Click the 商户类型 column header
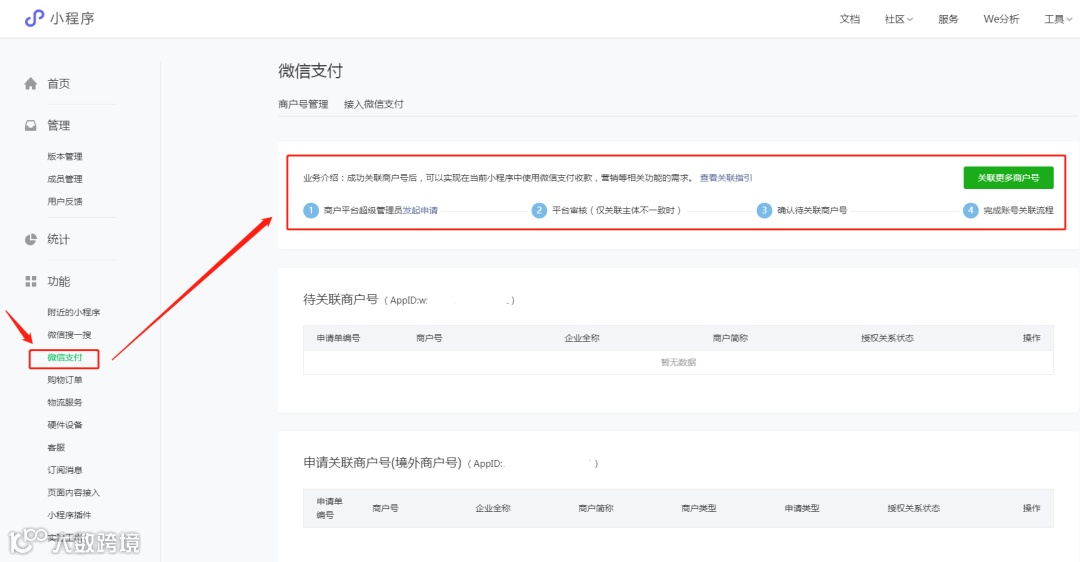This screenshot has width=1080, height=562. point(698,508)
